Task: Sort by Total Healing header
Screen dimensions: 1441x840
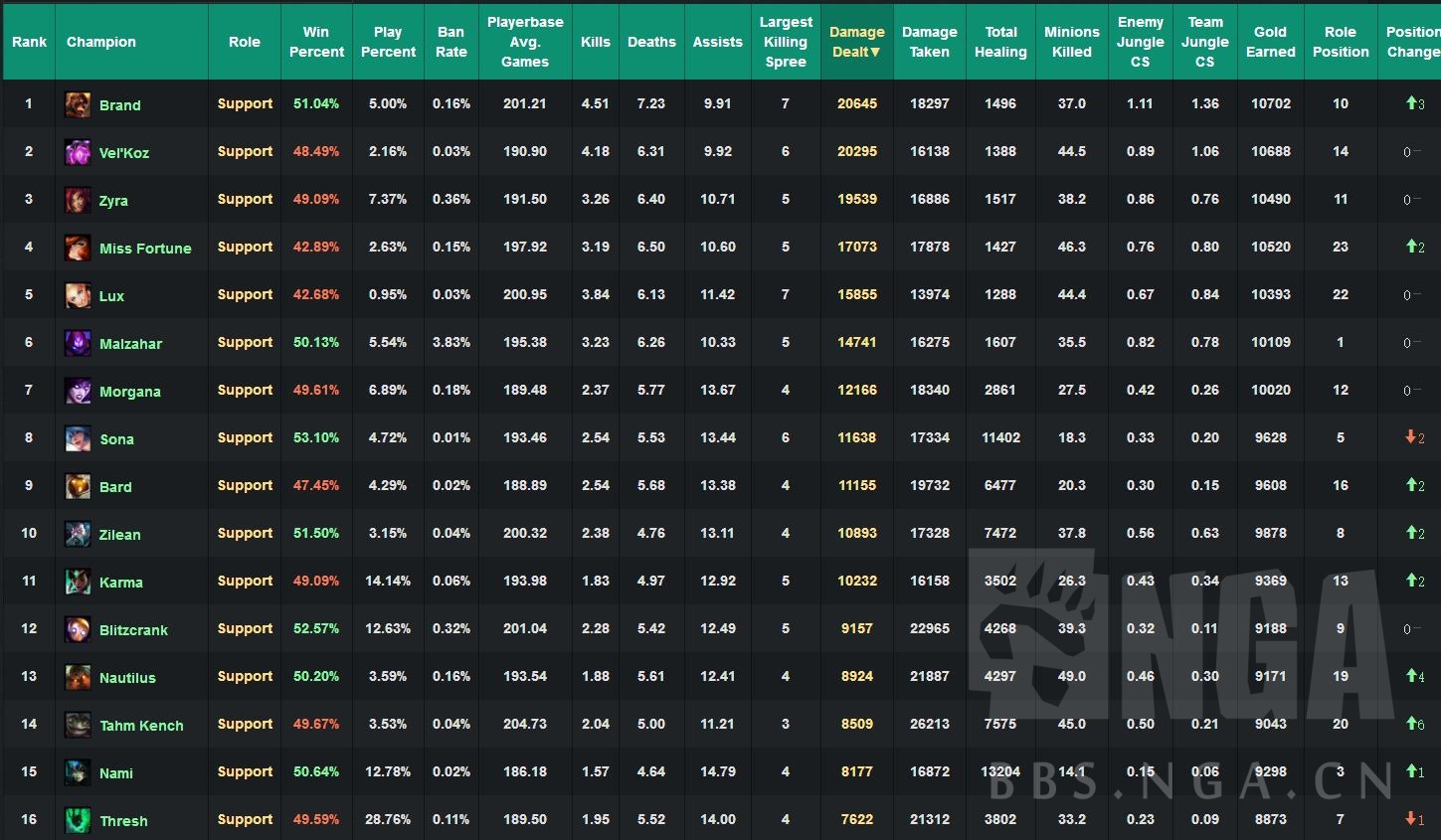Action: pyautogui.click(x=1000, y=42)
